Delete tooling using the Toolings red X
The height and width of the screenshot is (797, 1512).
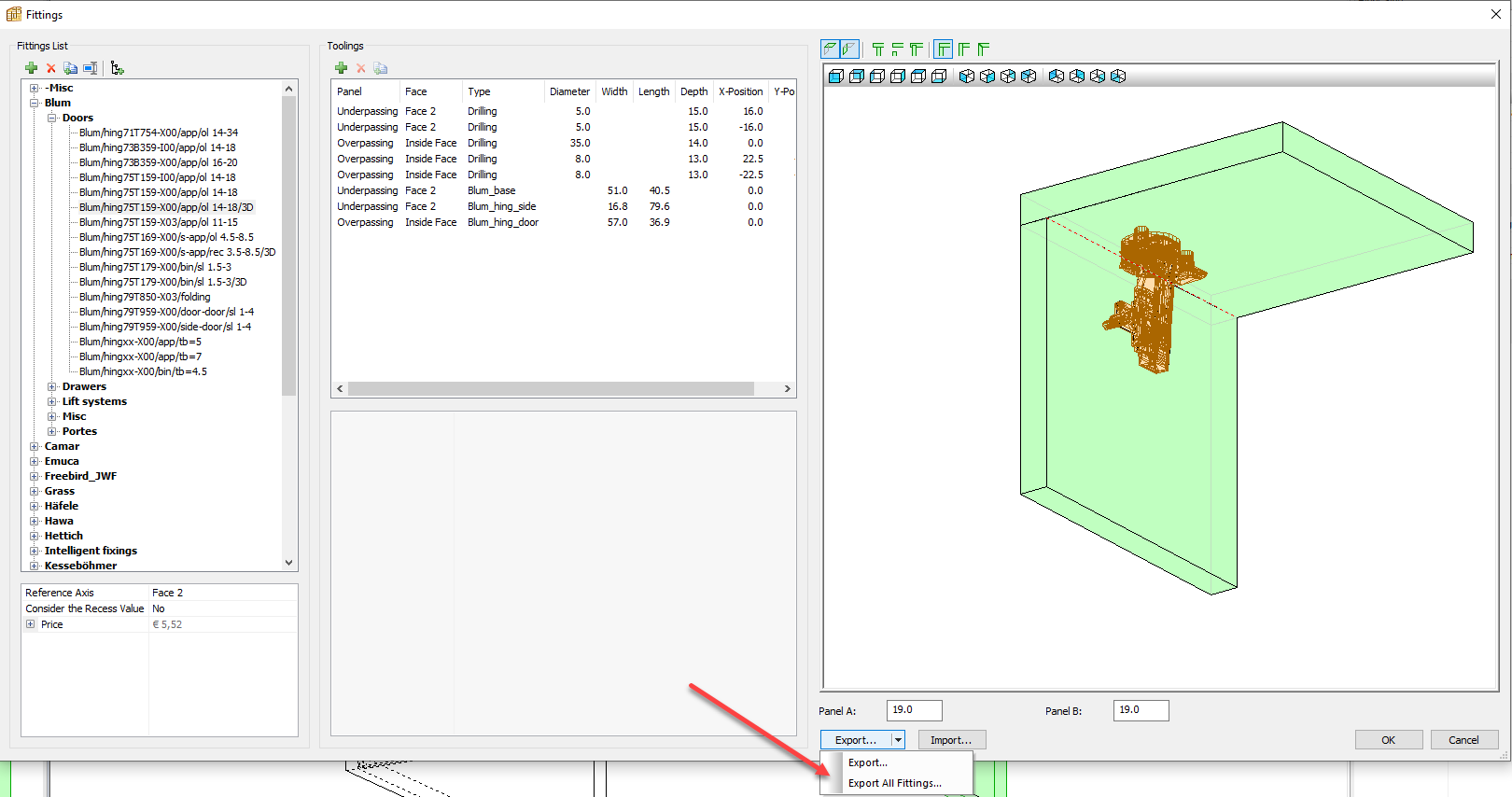[361, 68]
